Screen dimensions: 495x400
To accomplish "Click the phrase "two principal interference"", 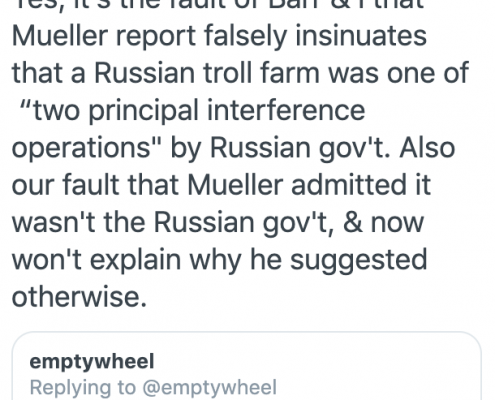I will tap(199, 111).
